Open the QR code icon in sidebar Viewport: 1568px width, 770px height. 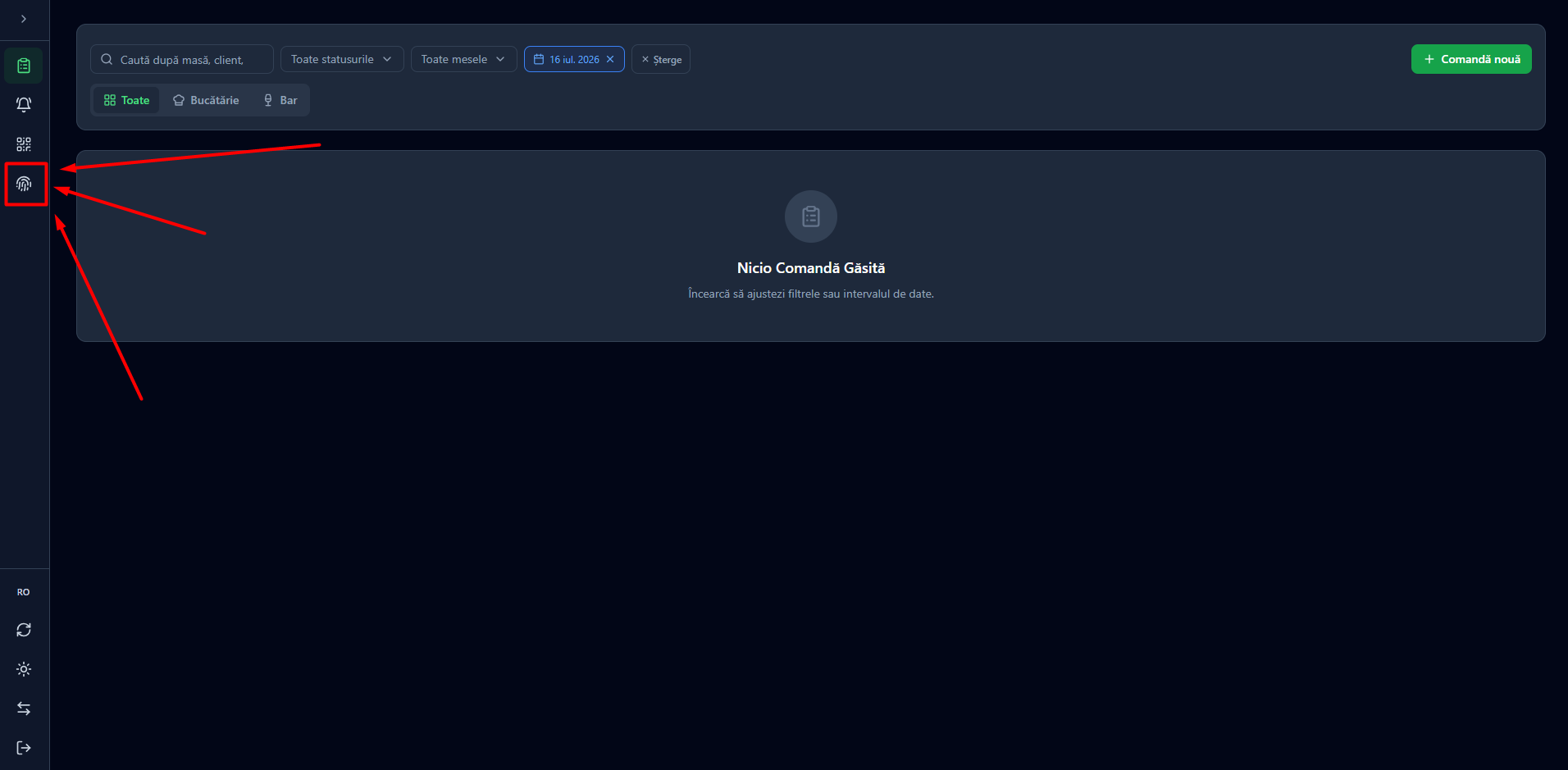tap(24, 144)
